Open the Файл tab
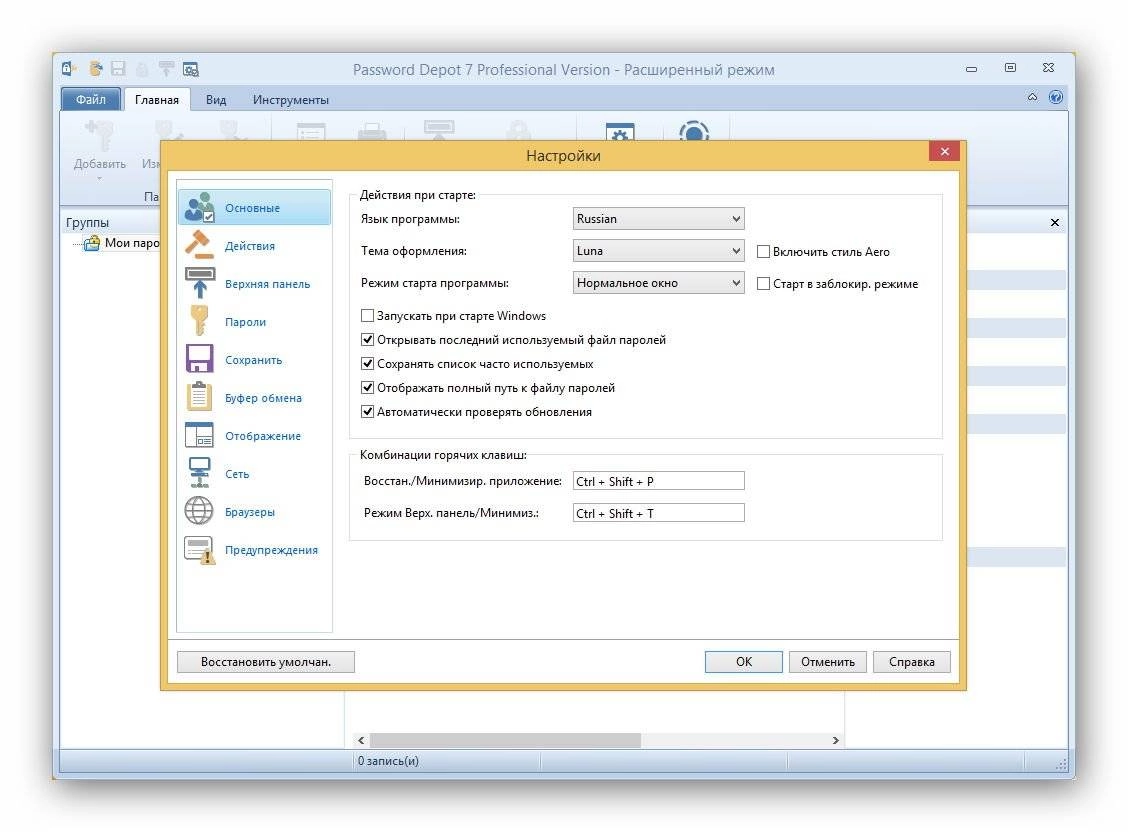1128x832 pixels. pyautogui.click(x=91, y=99)
